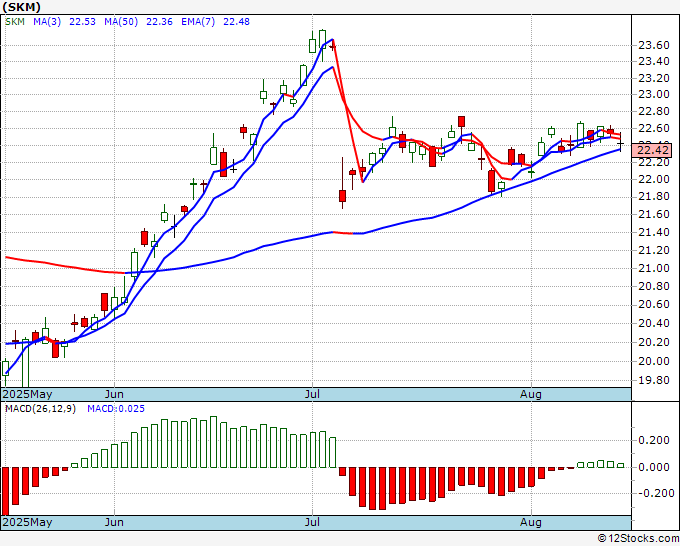Click the 22.00 price axis label
The height and width of the screenshot is (546, 680).
[654, 179]
